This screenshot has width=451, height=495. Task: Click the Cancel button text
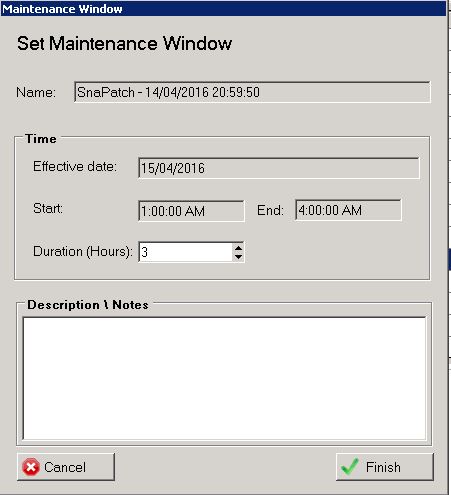65,467
